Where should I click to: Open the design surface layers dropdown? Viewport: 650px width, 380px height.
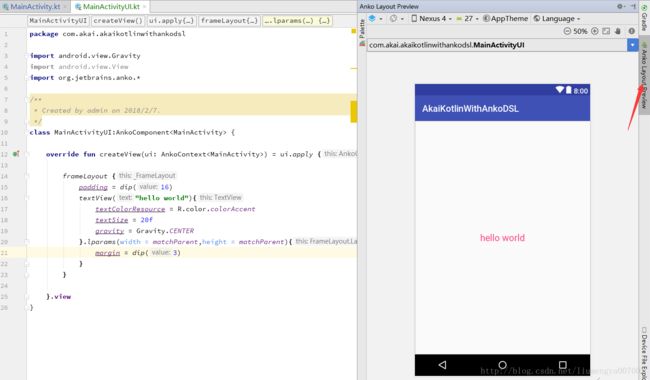pyautogui.click(x=375, y=19)
